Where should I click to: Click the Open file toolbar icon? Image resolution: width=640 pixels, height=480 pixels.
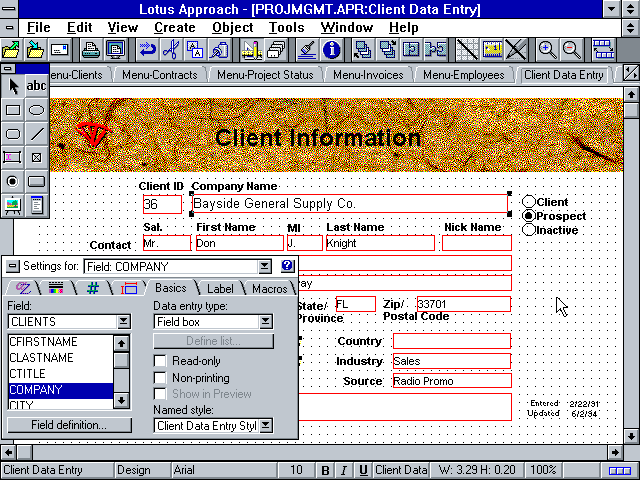click(x=12, y=50)
